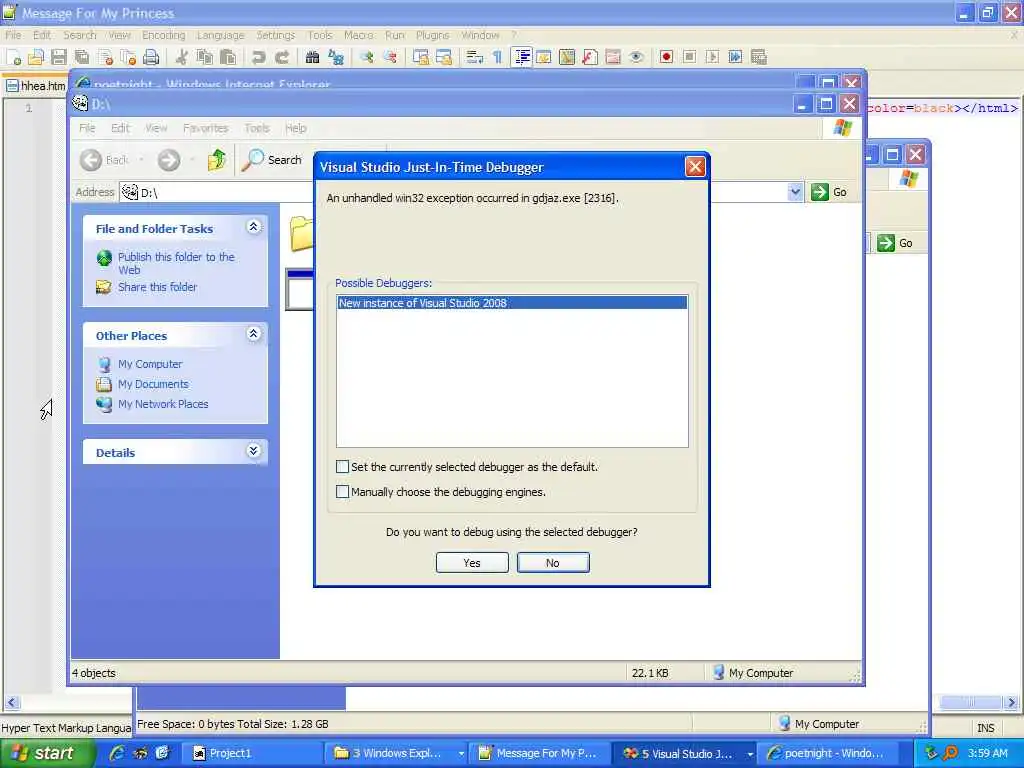This screenshot has height=768, width=1024.
Task: Collapse File and Folder Tasks panel
Action: point(253,227)
